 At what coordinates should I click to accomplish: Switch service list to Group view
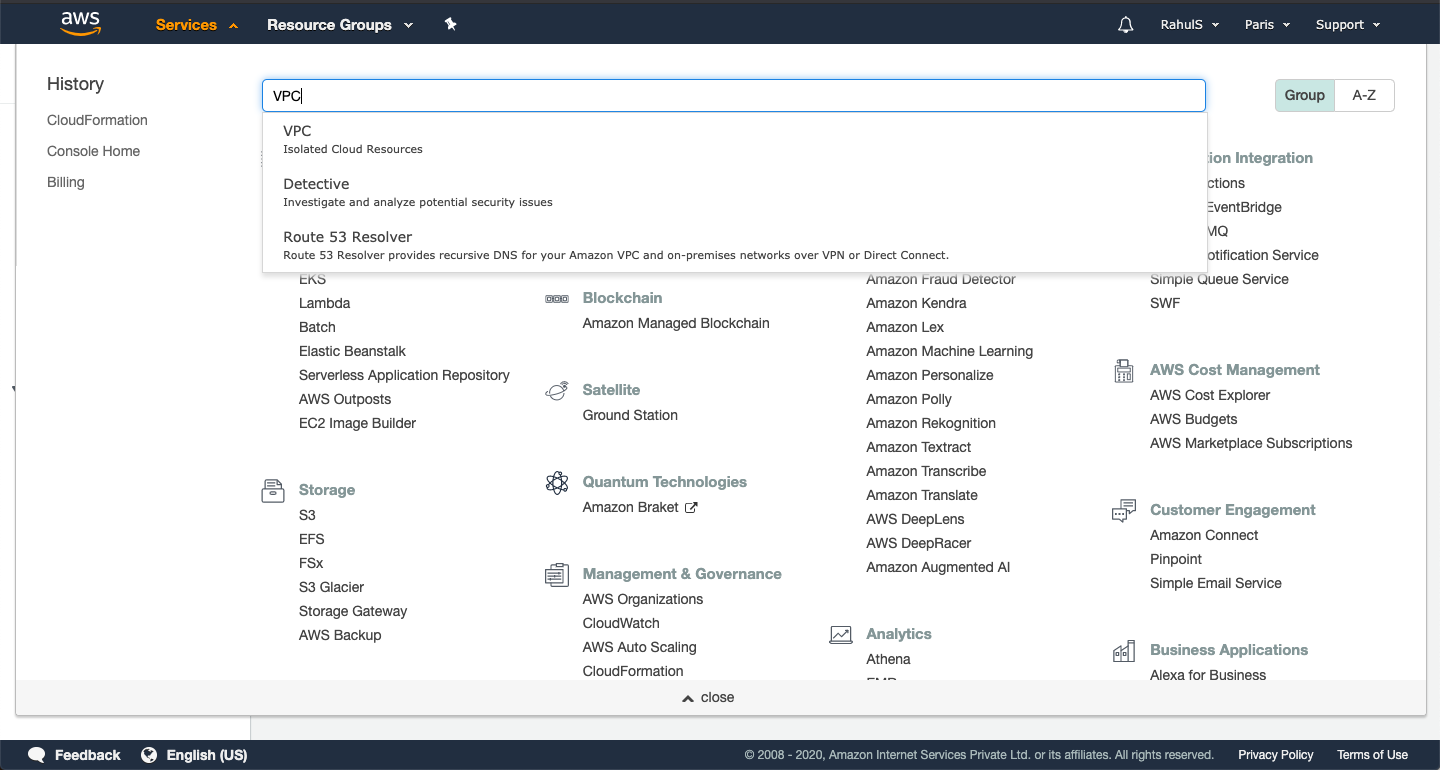tap(1304, 95)
